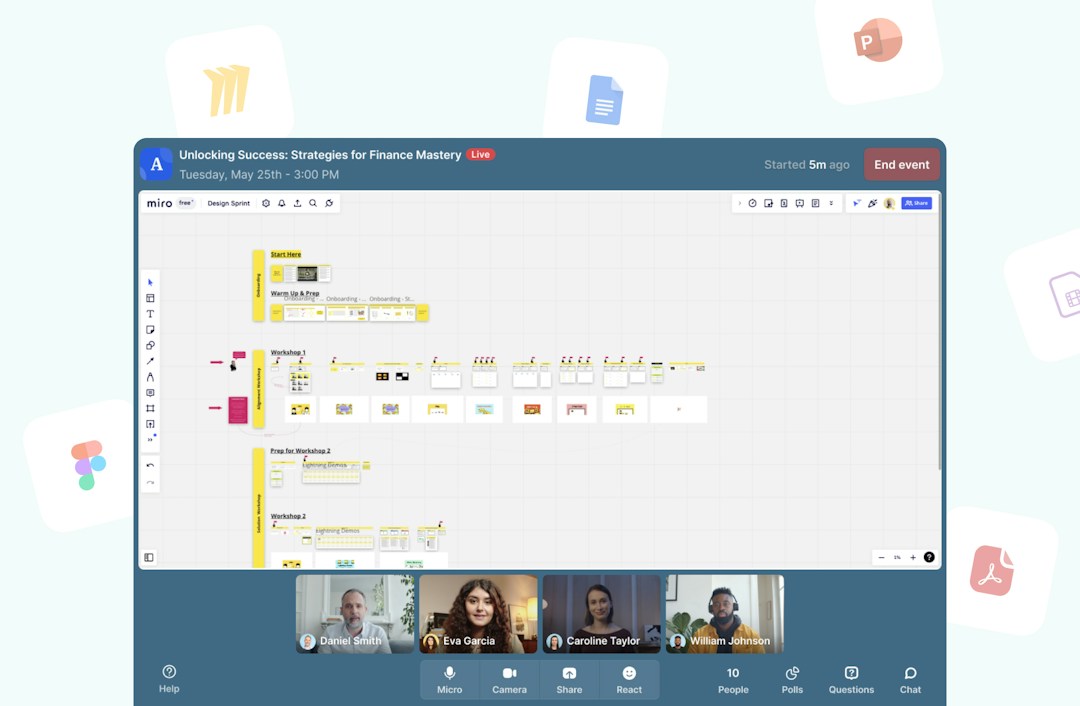Select the connection line arrow tool

tap(150, 362)
